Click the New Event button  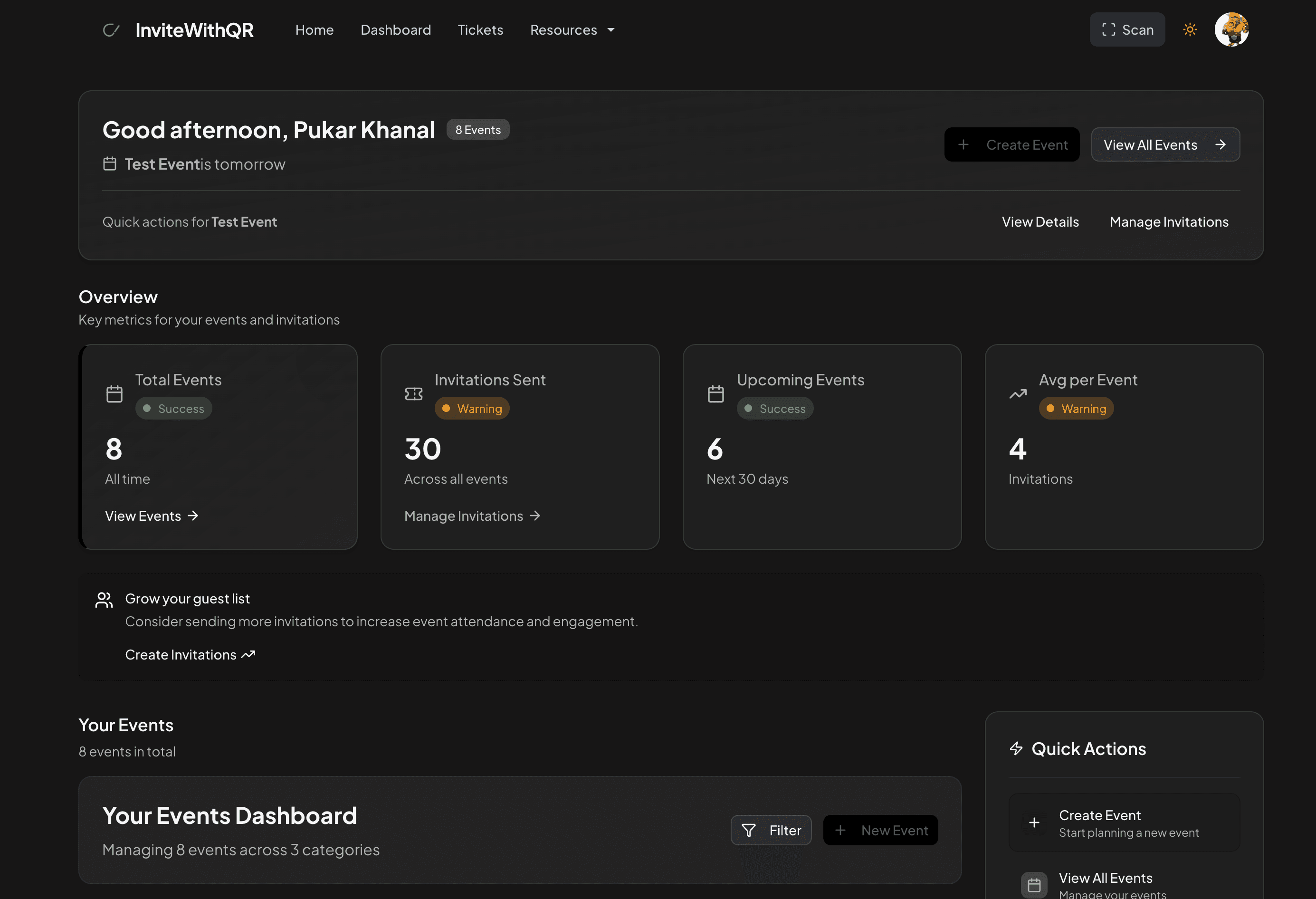(880, 830)
